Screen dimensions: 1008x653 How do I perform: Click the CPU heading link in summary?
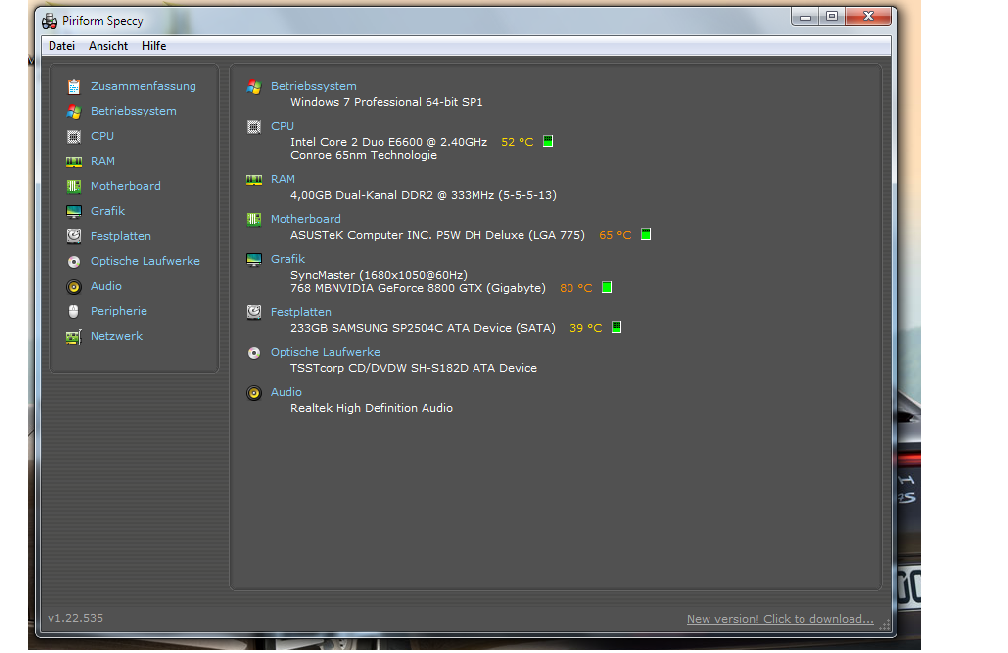click(282, 127)
